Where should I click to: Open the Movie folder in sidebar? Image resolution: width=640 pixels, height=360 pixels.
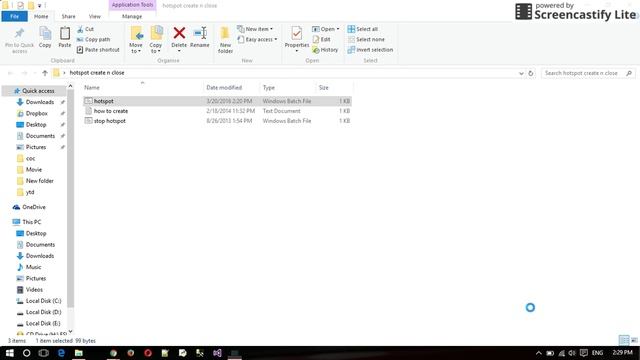(x=33, y=169)
